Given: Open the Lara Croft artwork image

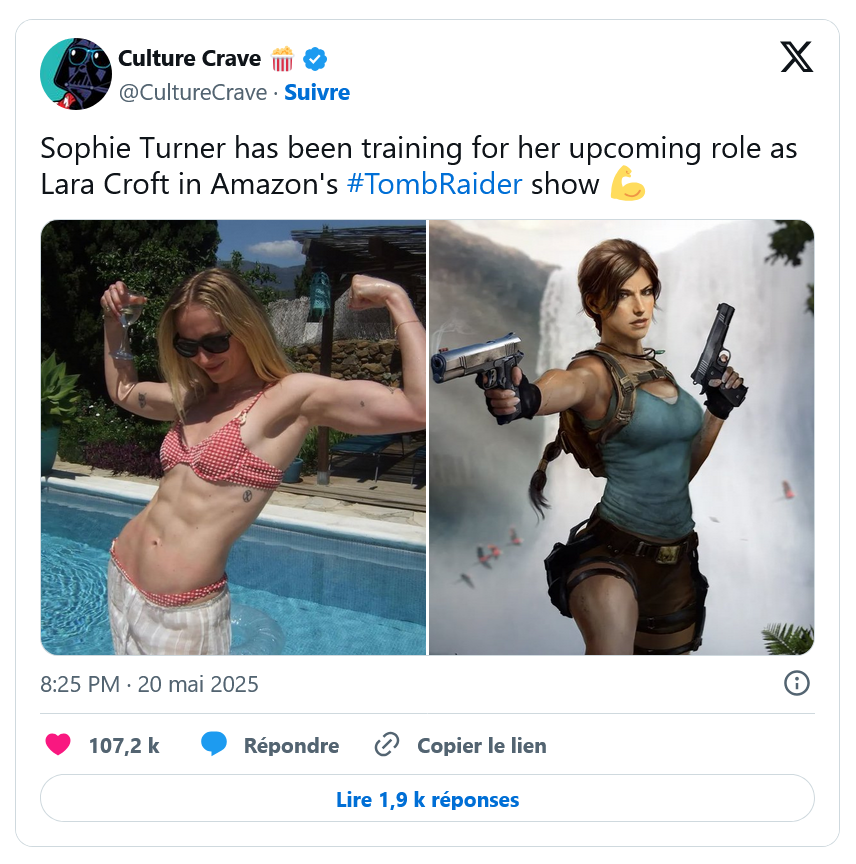Looking at the screenshot, I should [x=622, y=437].
